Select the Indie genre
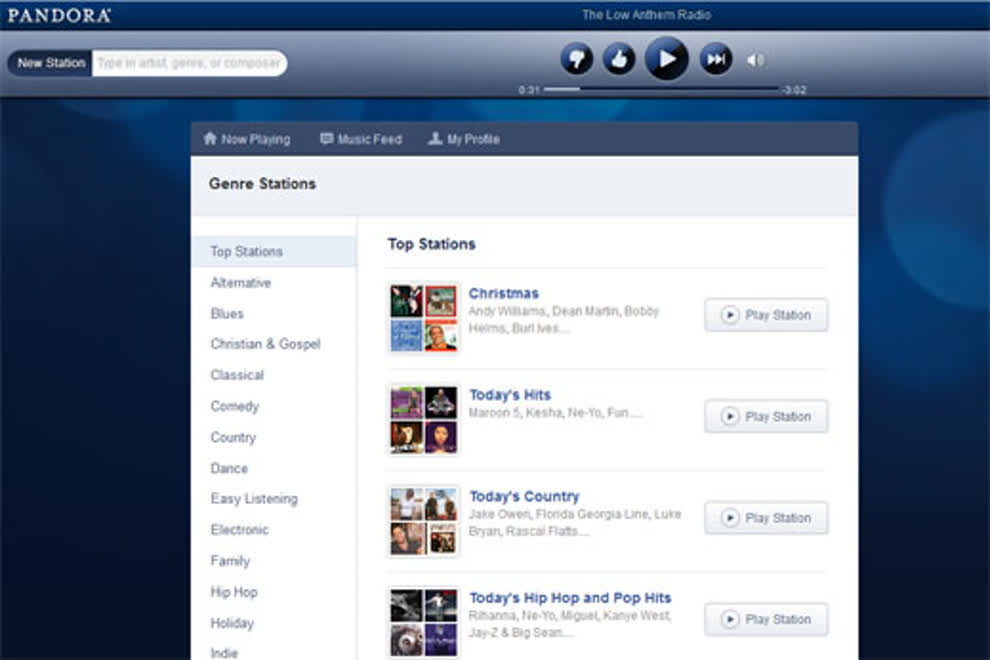The height and width of the screenshot is (660, 990). pyautogui.click(x=224, y=653)
